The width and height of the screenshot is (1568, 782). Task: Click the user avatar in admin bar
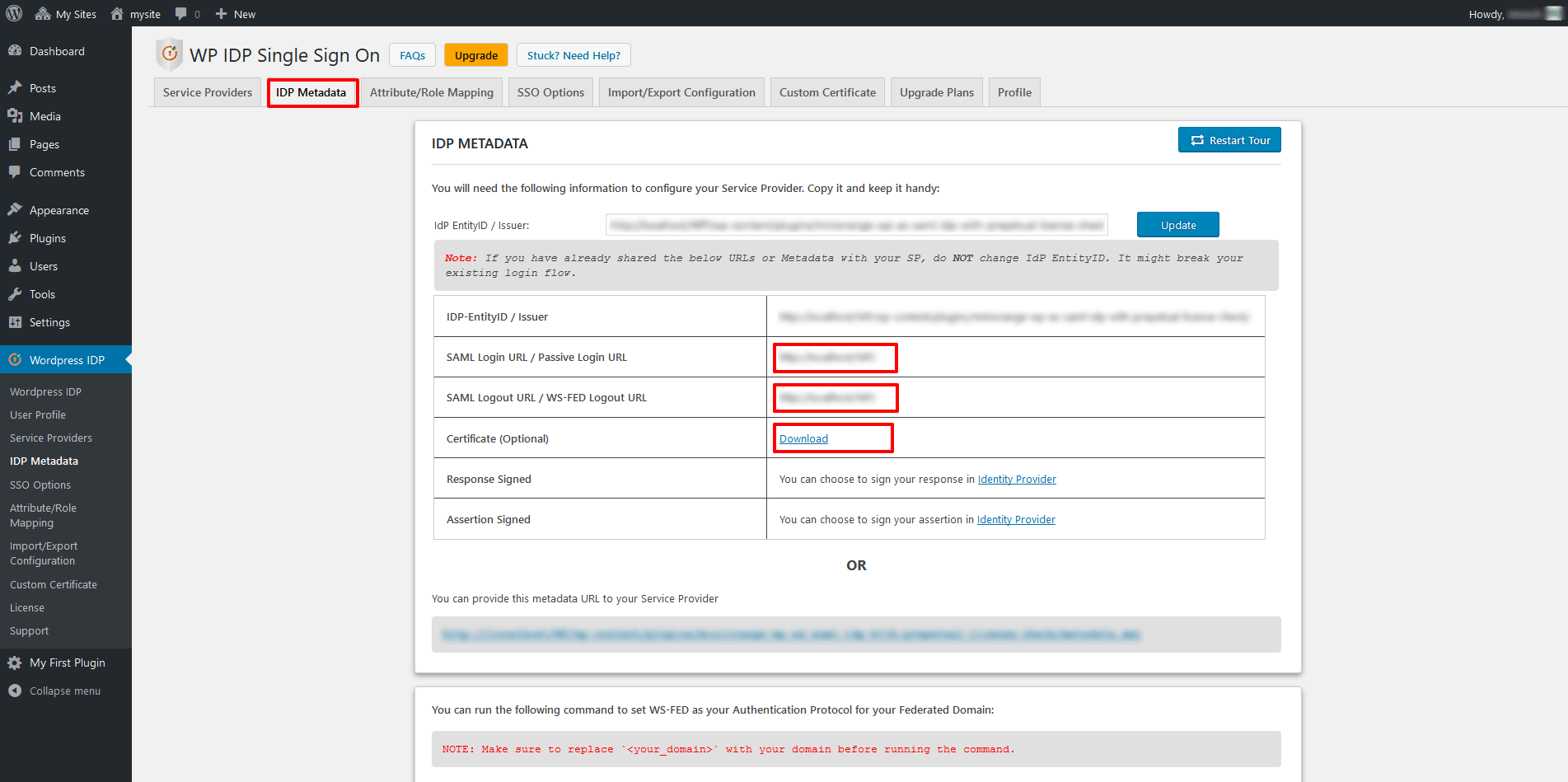(x=1554, y=13)
